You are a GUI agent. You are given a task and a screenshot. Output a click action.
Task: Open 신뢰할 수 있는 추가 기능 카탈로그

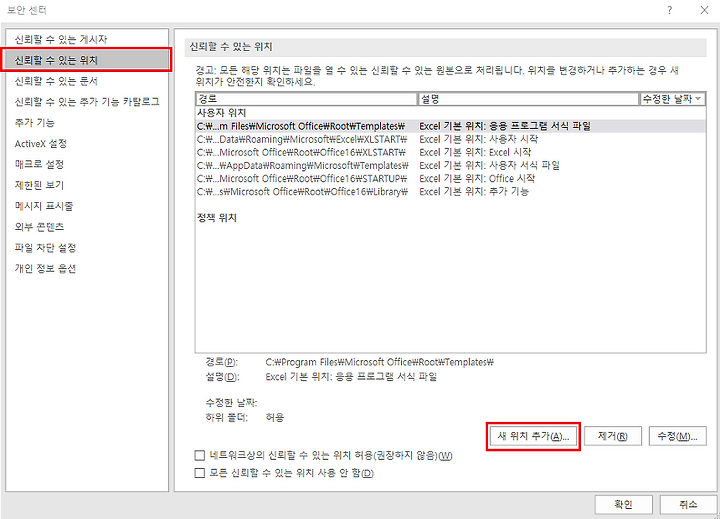tap(87, 102)
